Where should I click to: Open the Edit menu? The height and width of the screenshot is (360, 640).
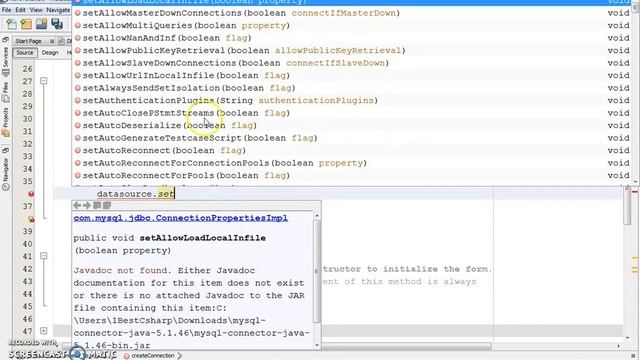[20, 10]
